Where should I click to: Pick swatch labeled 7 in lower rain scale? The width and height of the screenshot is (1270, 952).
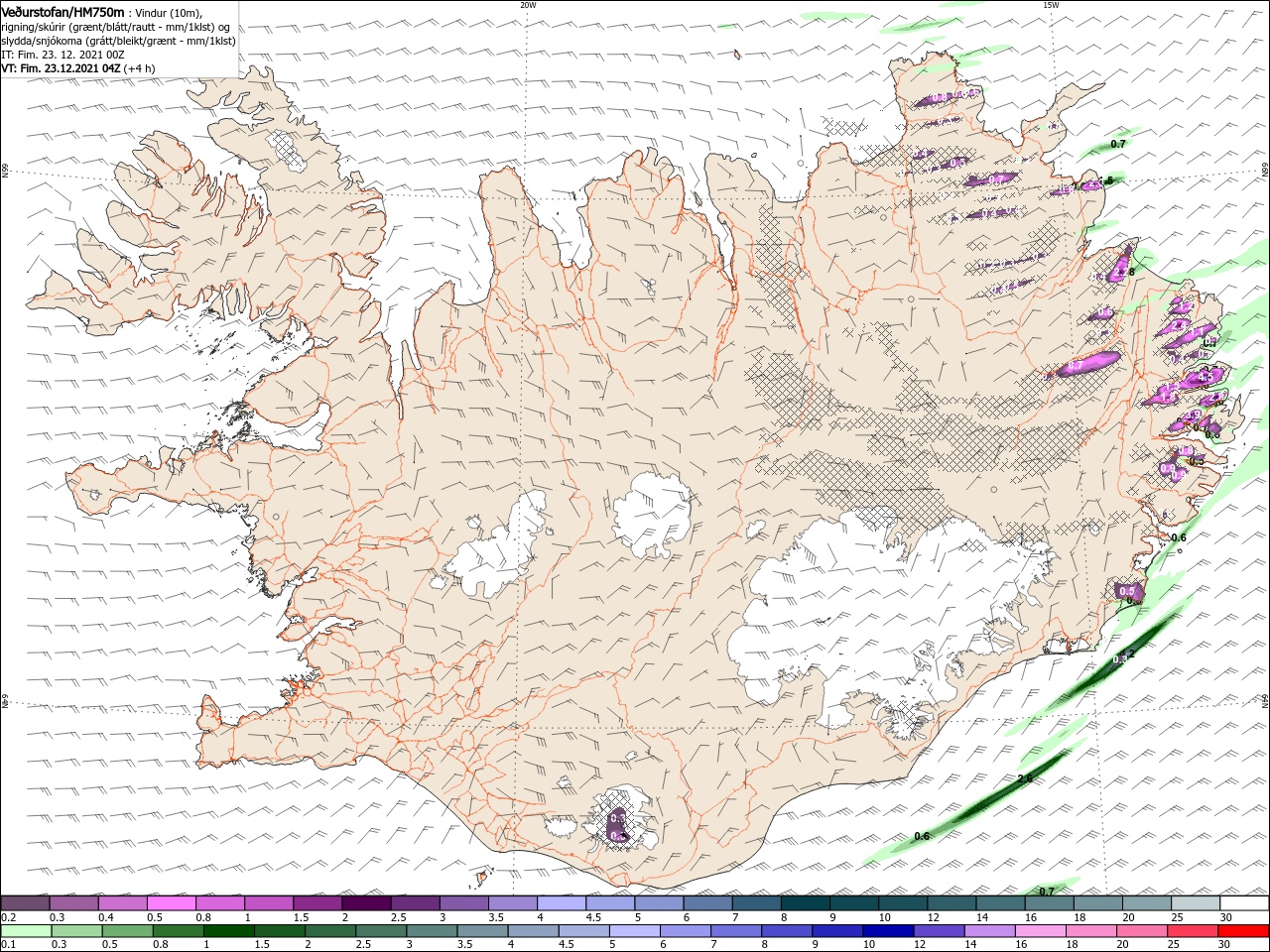(735, 931)
